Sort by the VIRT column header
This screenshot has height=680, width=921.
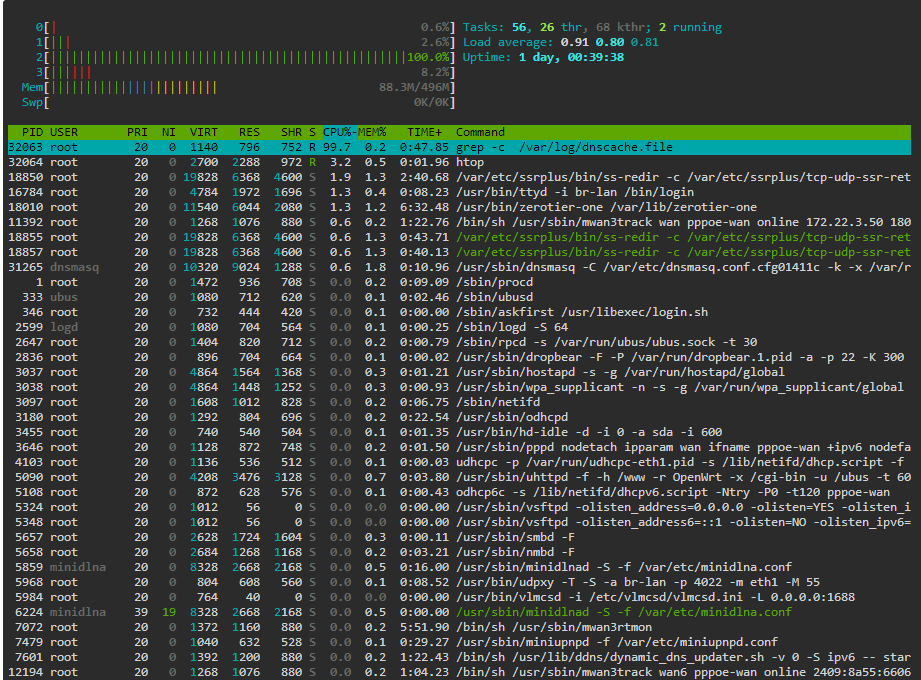(204, 132)
